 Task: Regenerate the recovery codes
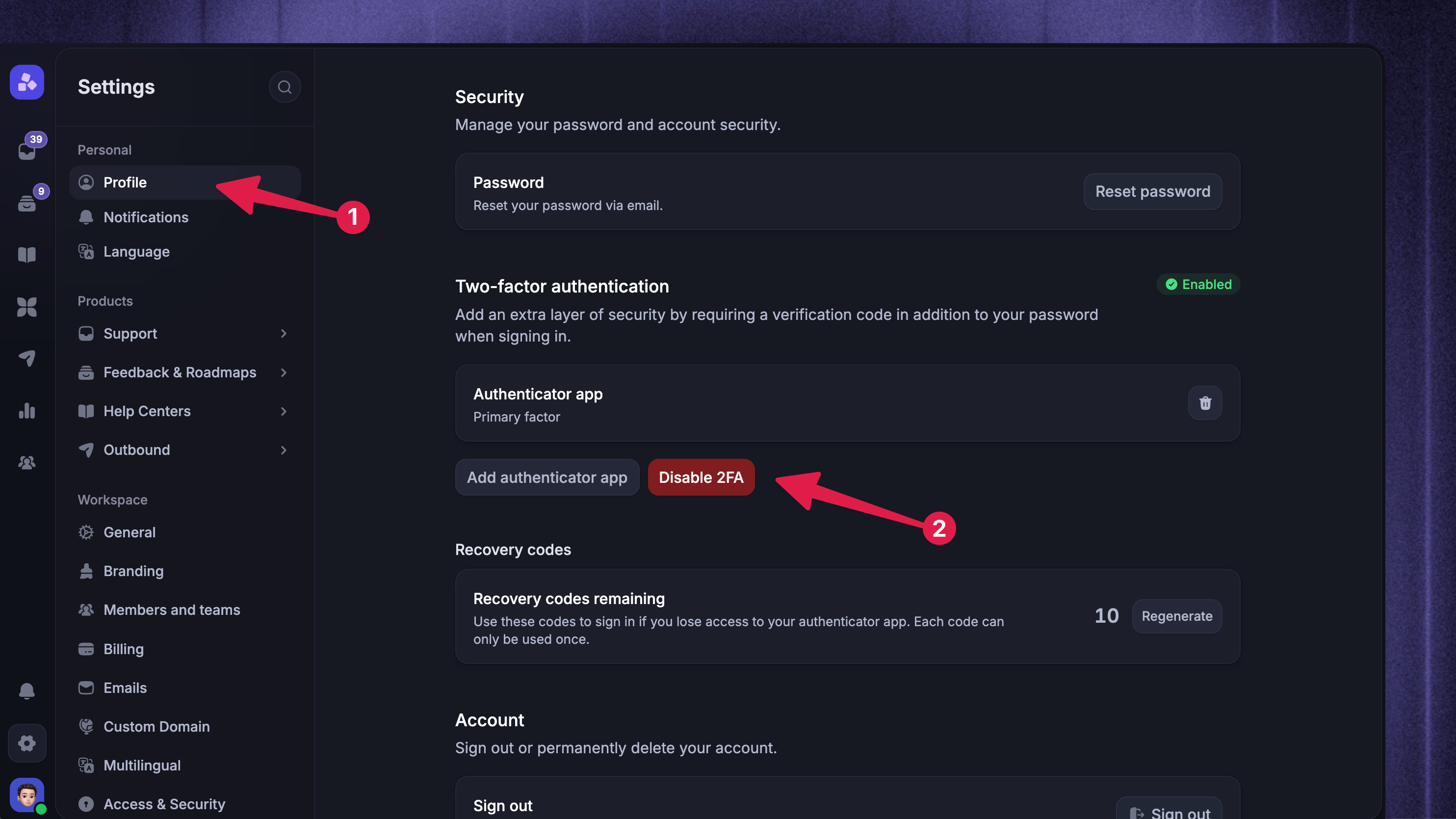(x=1177, y=616)
